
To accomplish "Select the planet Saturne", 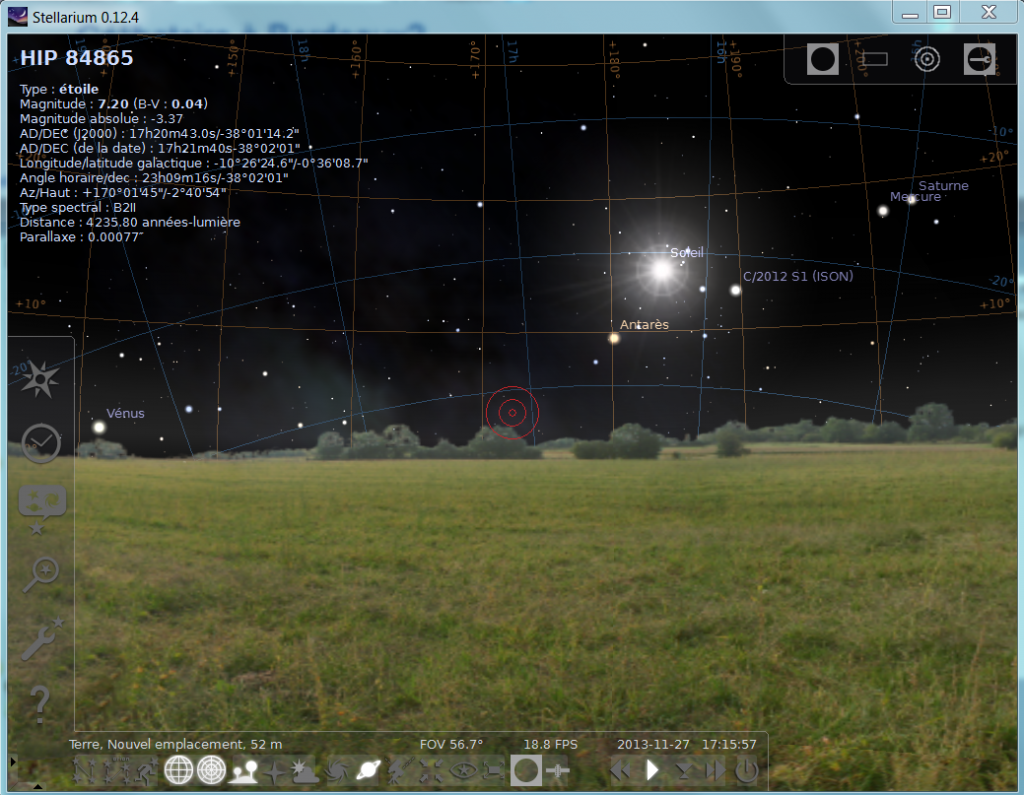I will (x=912, y=199).
